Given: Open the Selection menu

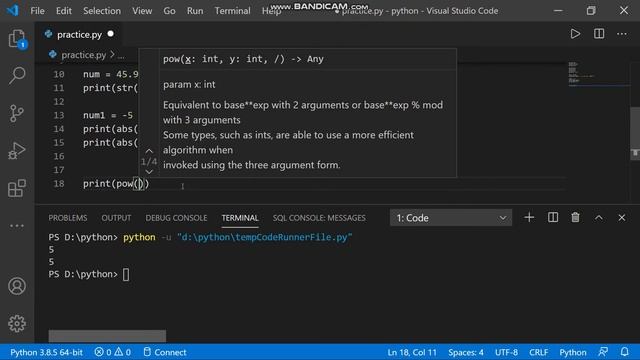Looking at the screenshot, I should 102,11.
